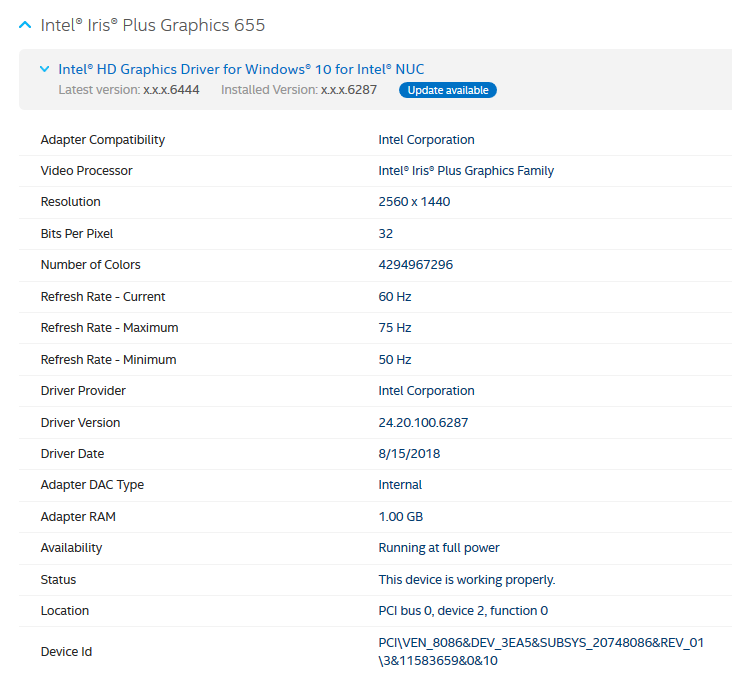Select the 75 Hz refresh rate value
The image size is (732, 676).
click(394, 328)
